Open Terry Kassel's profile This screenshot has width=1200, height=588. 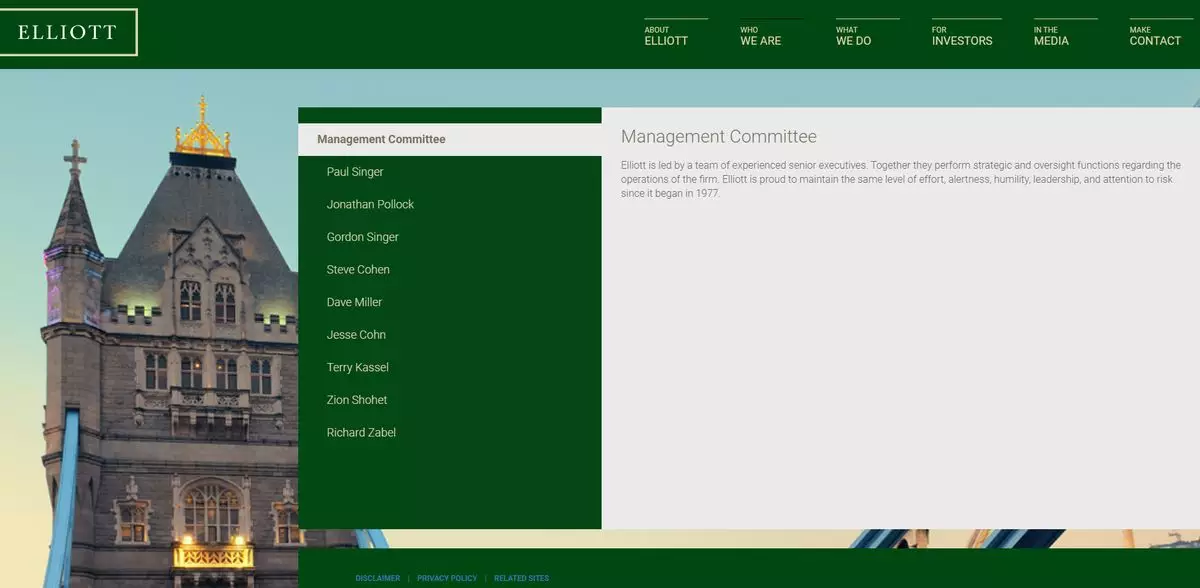[357, 367]
